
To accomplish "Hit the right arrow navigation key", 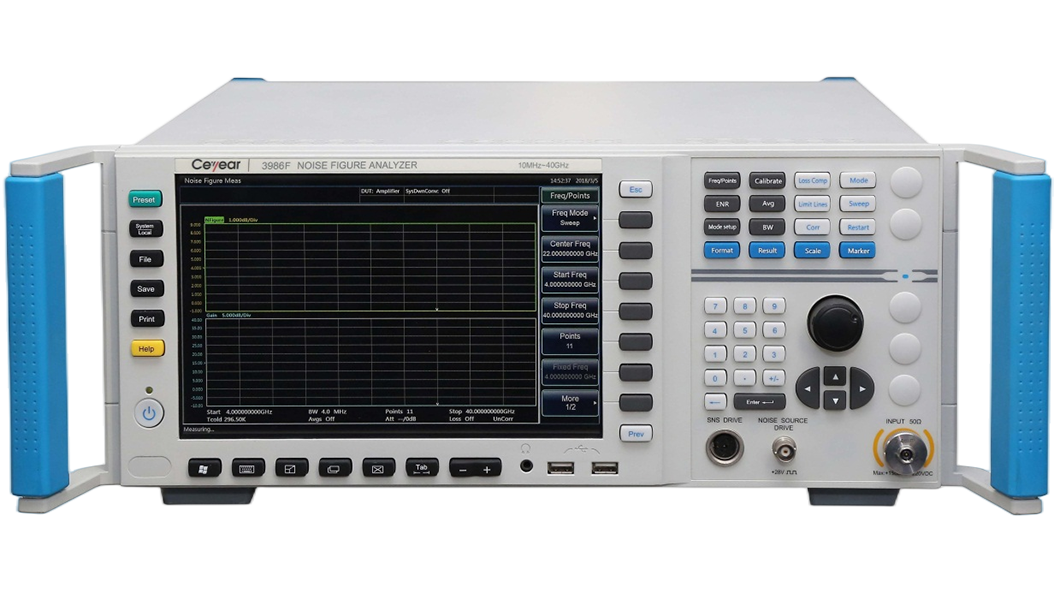I will [x=861, y=388].
